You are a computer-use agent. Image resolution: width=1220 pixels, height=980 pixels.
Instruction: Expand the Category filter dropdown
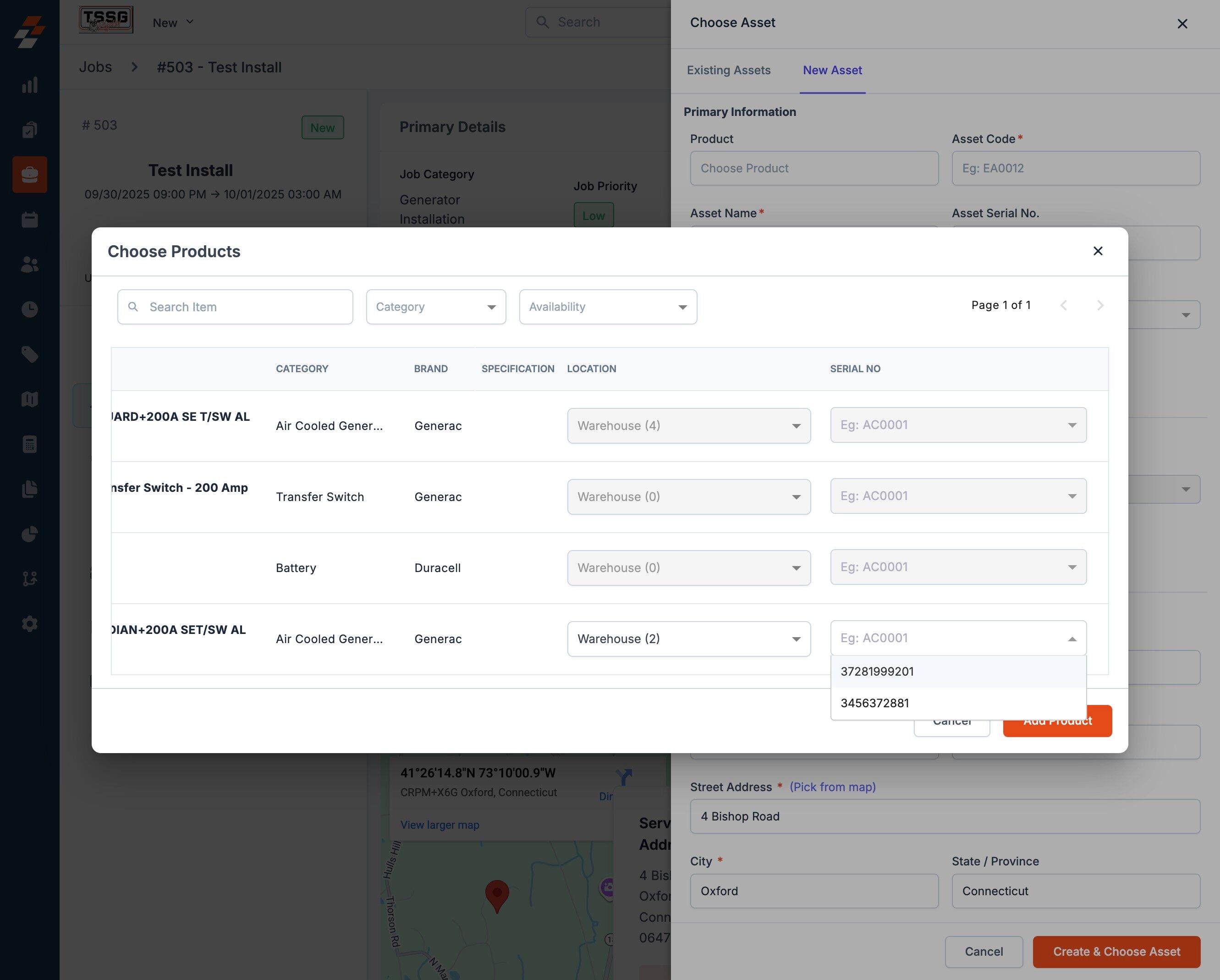[436, 307]
